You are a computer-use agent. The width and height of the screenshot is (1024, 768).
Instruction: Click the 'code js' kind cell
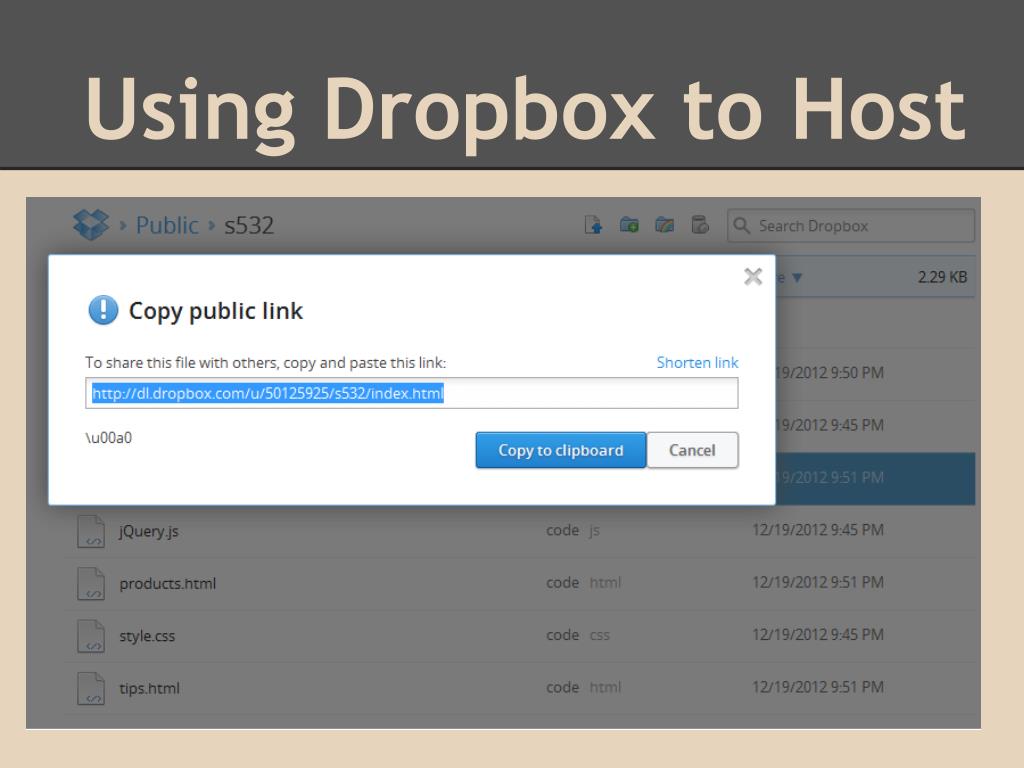(x=573, y=530)
